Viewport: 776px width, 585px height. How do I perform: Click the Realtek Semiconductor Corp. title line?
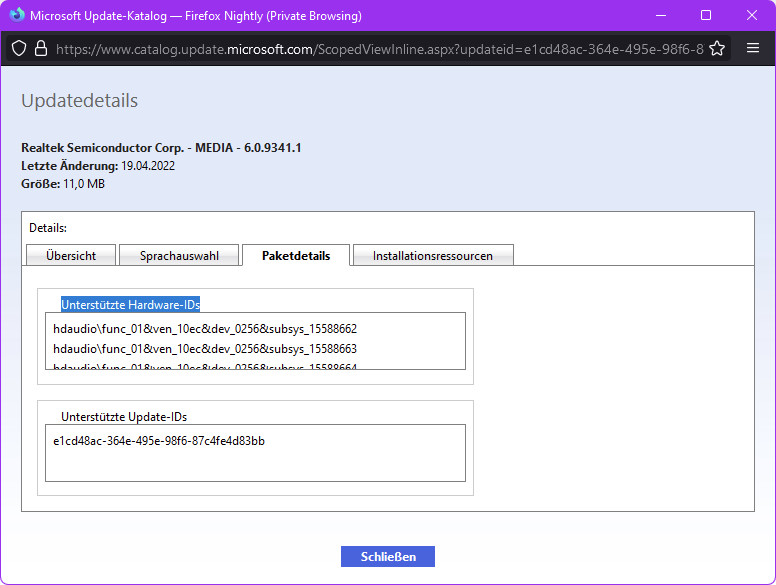[x=161, y=147]
